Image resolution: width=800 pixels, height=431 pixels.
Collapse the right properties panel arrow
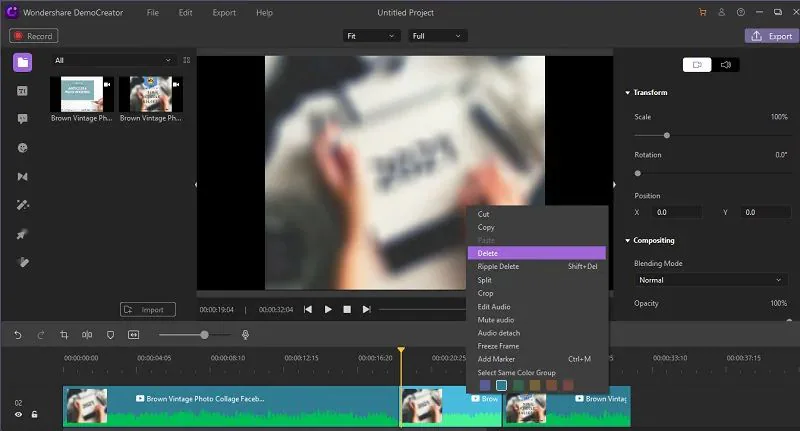click(x=614, y=185)
